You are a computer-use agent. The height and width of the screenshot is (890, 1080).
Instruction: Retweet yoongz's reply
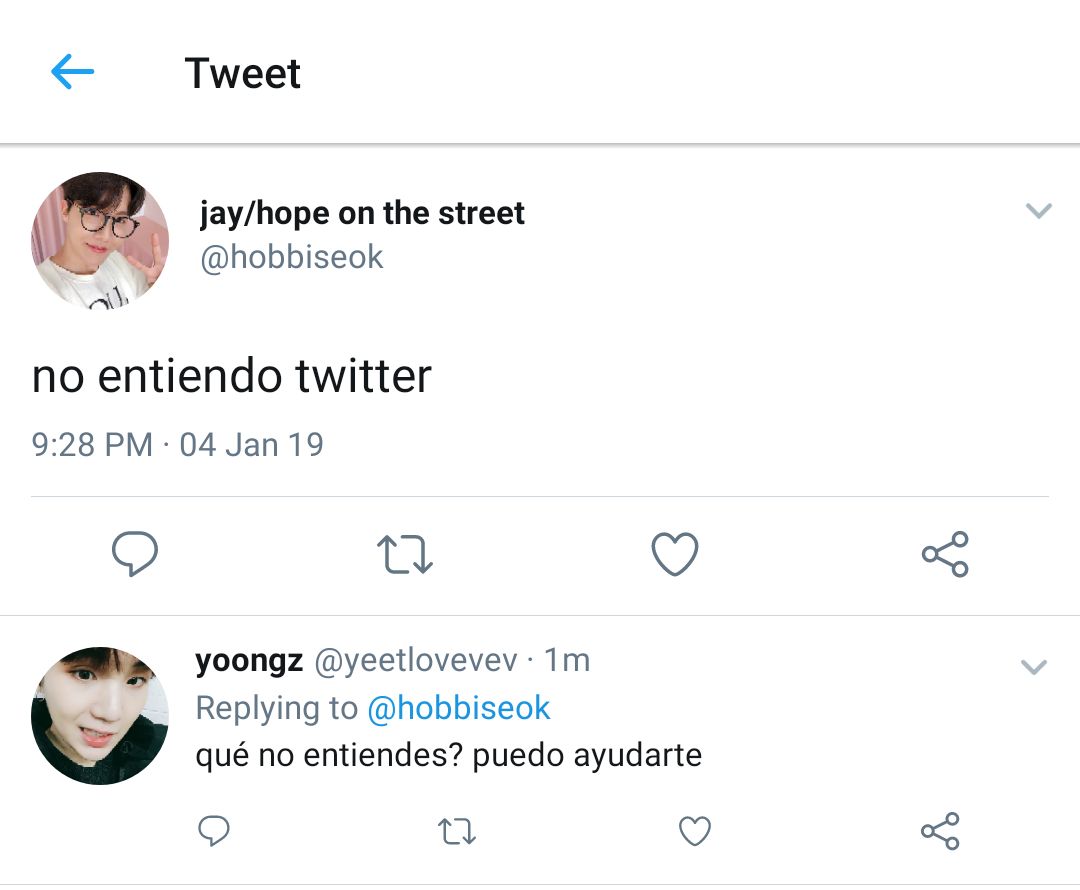pyautogui.click(x=457, y=831)
